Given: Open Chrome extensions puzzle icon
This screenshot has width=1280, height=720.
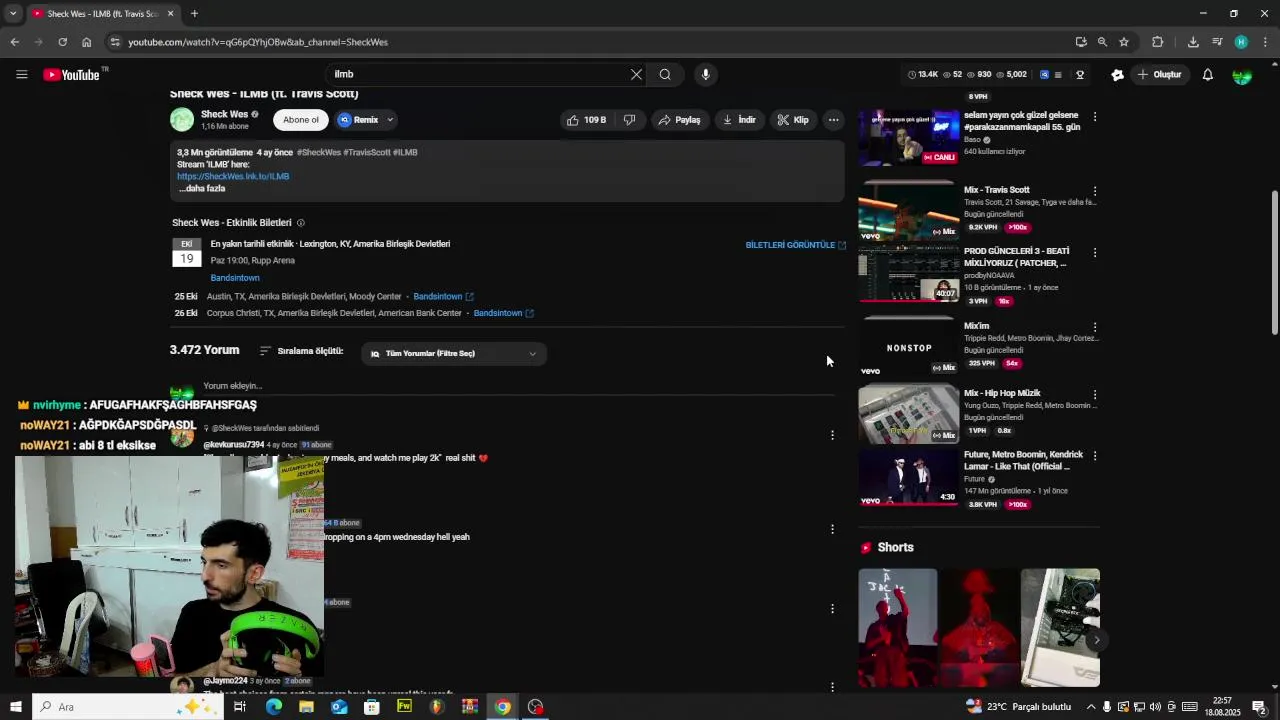Looking at the screenshot, I should (x=1158, y=42).
